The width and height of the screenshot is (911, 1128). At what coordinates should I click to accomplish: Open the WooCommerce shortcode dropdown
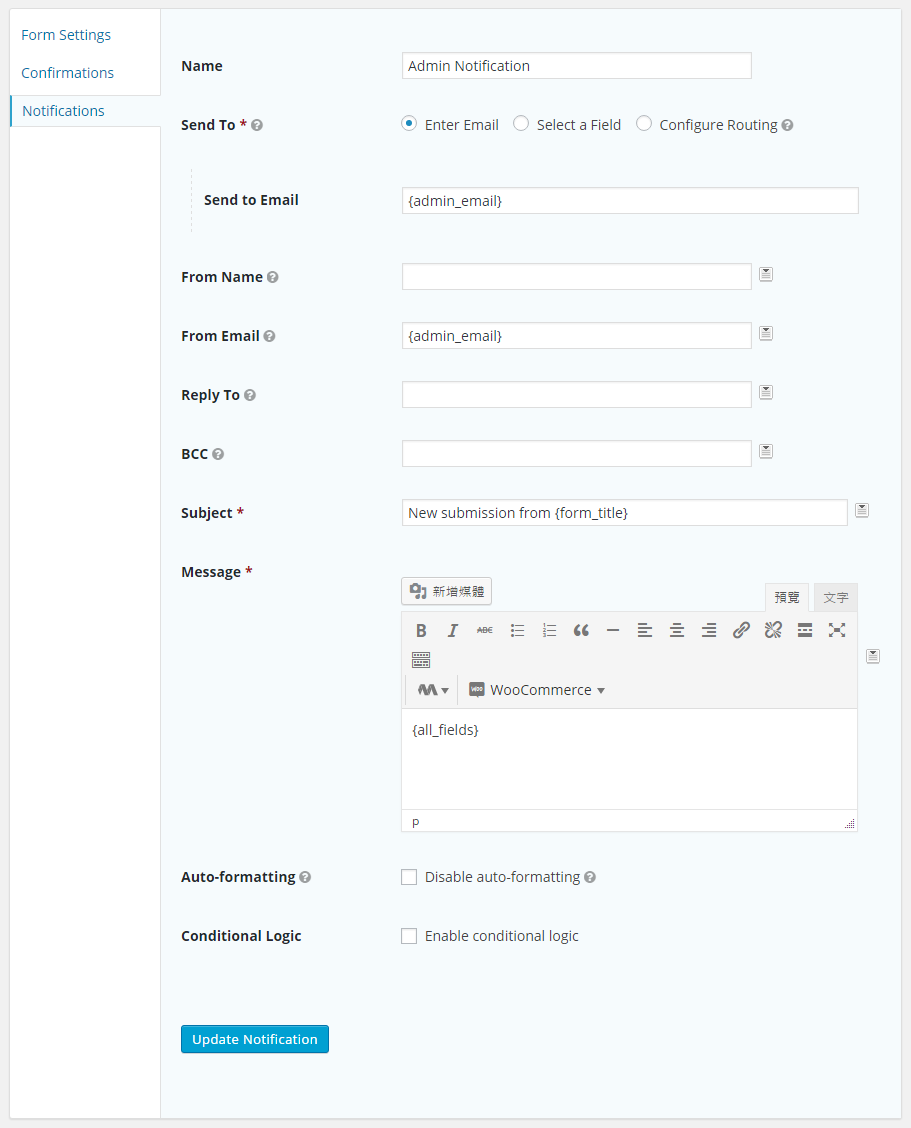click(537, 690)
